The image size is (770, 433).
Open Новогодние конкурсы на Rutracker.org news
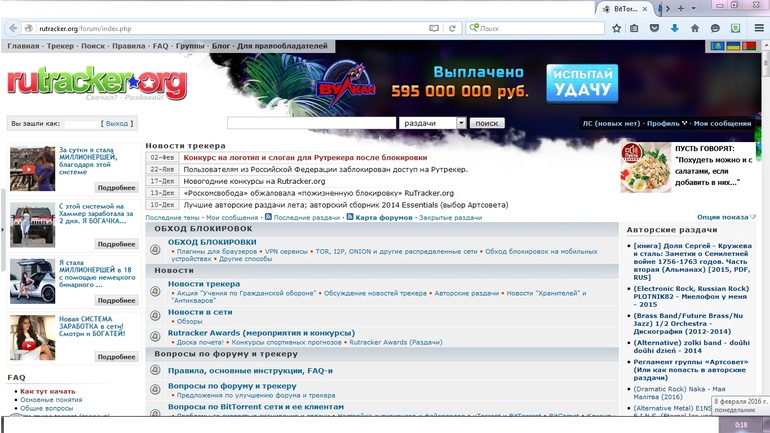[254, 181]
